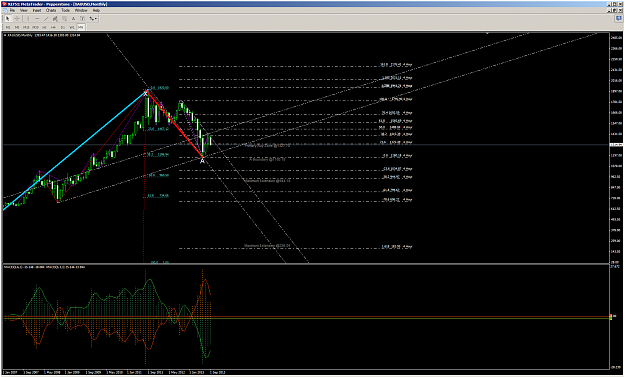Choose the Text 'A' tool
Viewport: 625px width, 377px height.
click(73, 18)
